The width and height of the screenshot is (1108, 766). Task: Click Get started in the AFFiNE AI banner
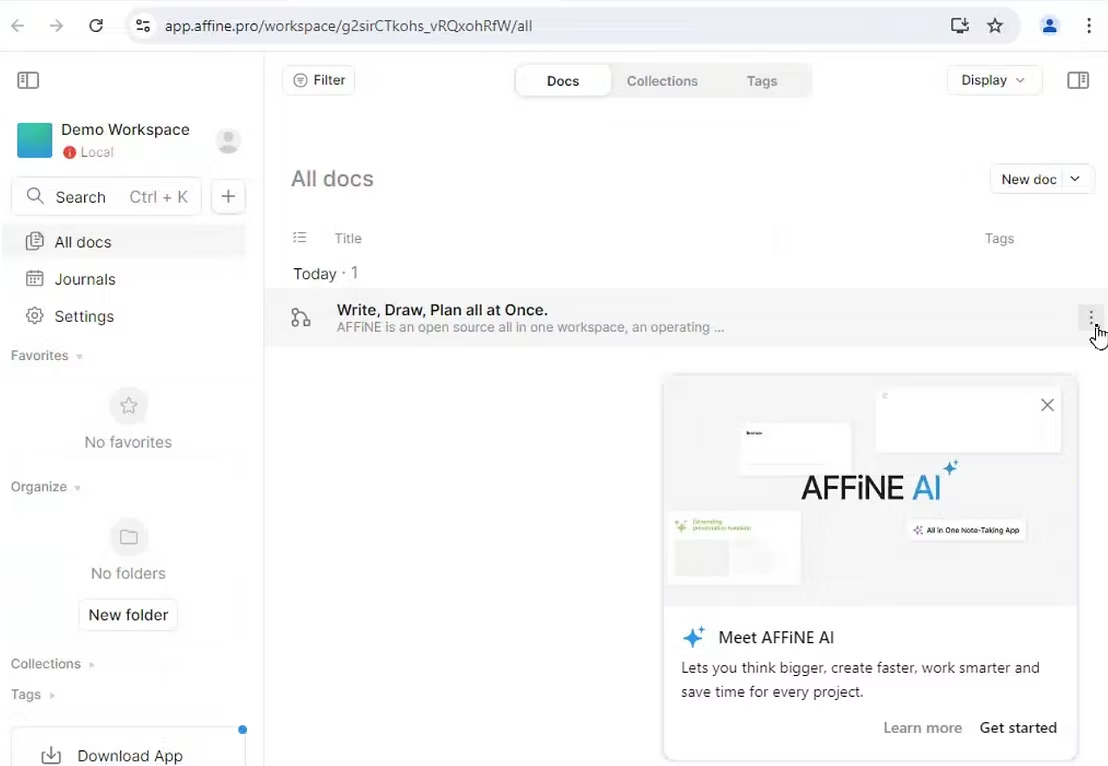pyautogui.click(x=1018, y=727)
